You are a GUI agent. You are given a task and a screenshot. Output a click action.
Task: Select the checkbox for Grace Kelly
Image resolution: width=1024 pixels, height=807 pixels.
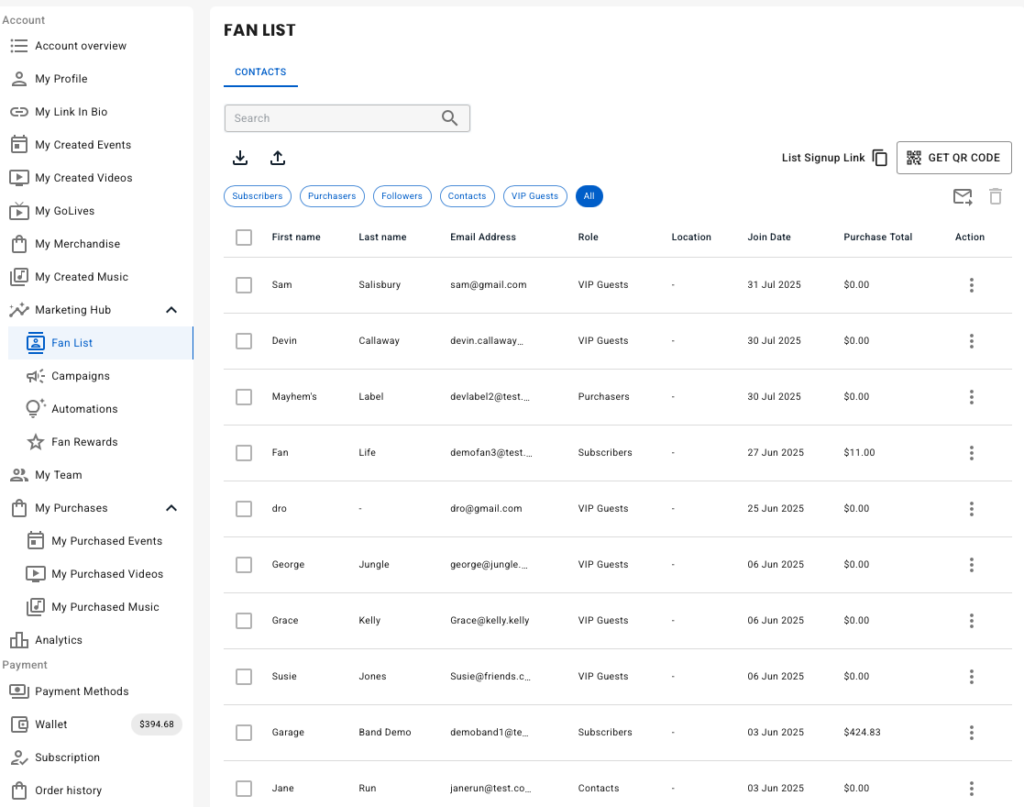point(244,621)
